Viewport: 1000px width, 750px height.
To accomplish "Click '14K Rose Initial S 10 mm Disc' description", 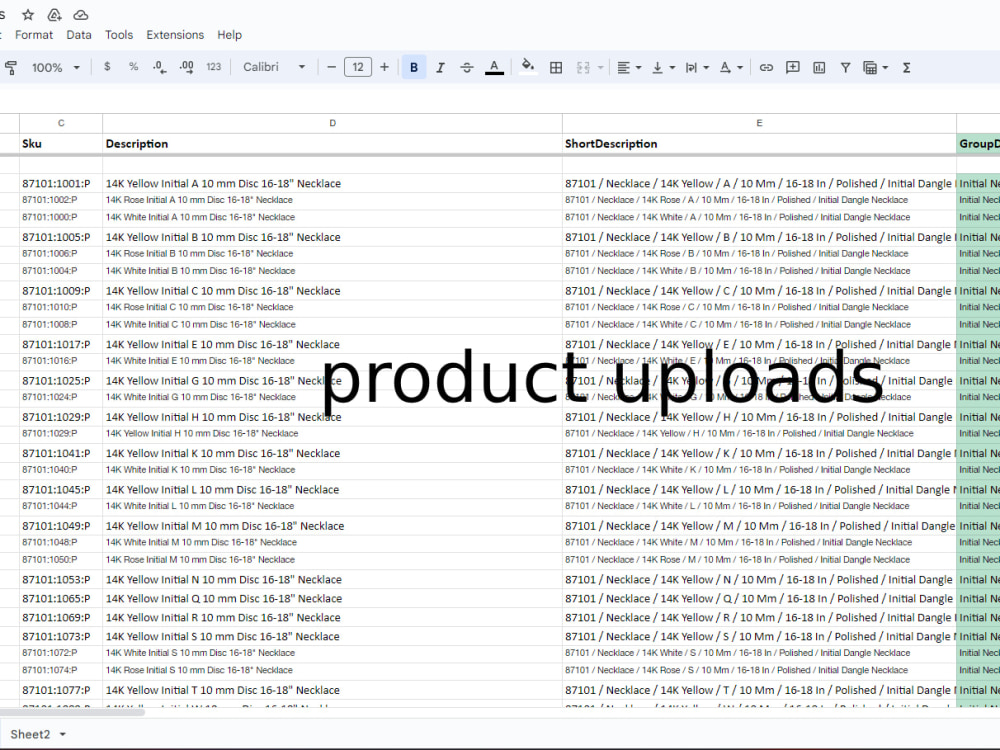I will point(332,670).
